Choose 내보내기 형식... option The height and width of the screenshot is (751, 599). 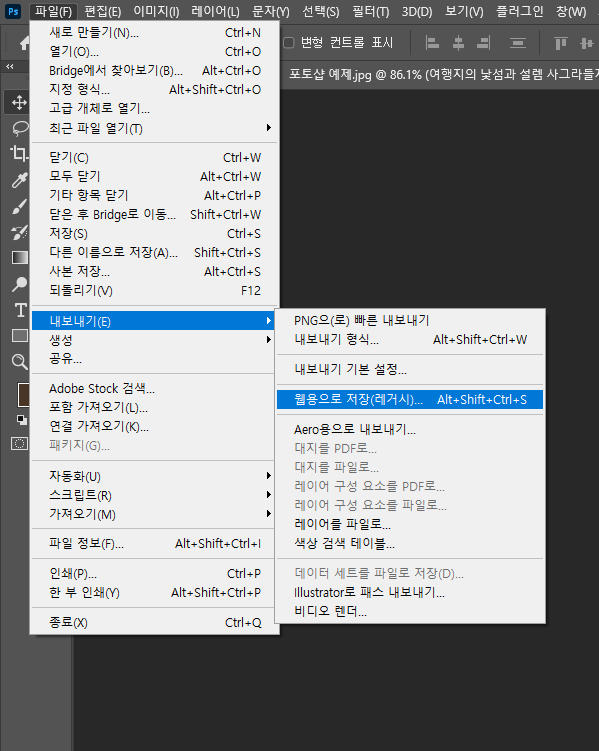click(x=410, y=340)
